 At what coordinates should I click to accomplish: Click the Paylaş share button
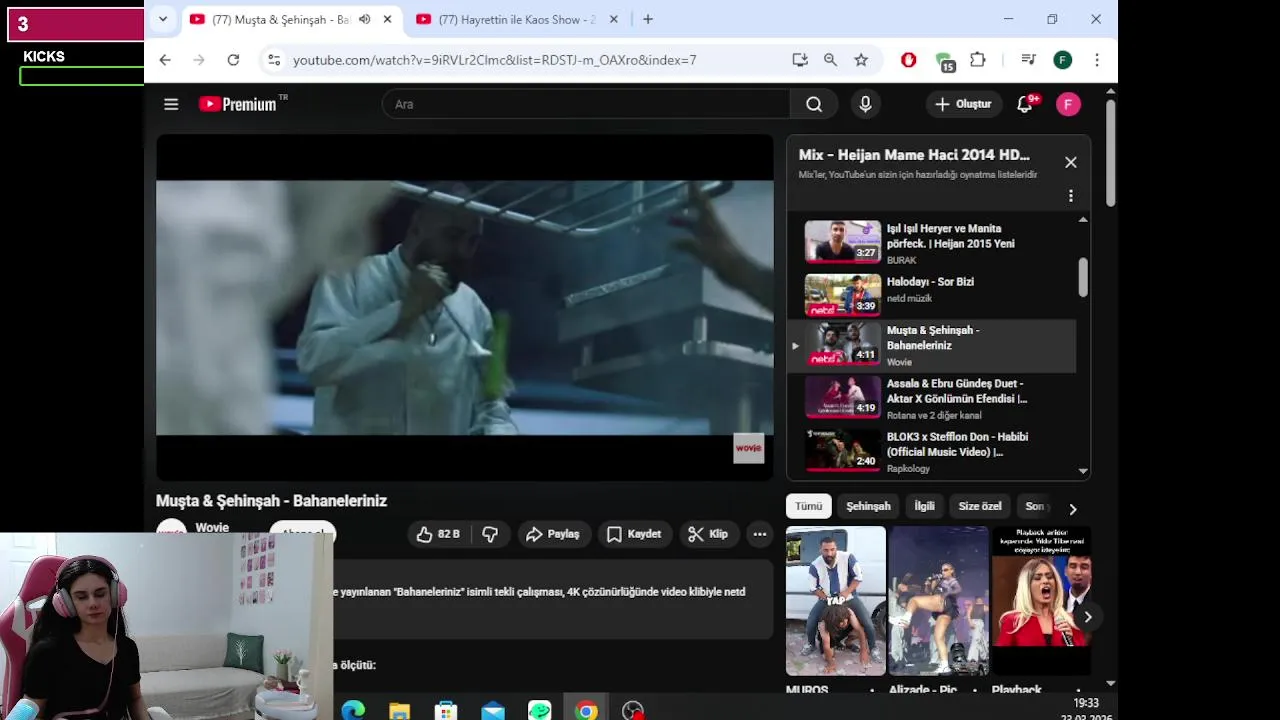pyautogui.click(x=553, y=534)
